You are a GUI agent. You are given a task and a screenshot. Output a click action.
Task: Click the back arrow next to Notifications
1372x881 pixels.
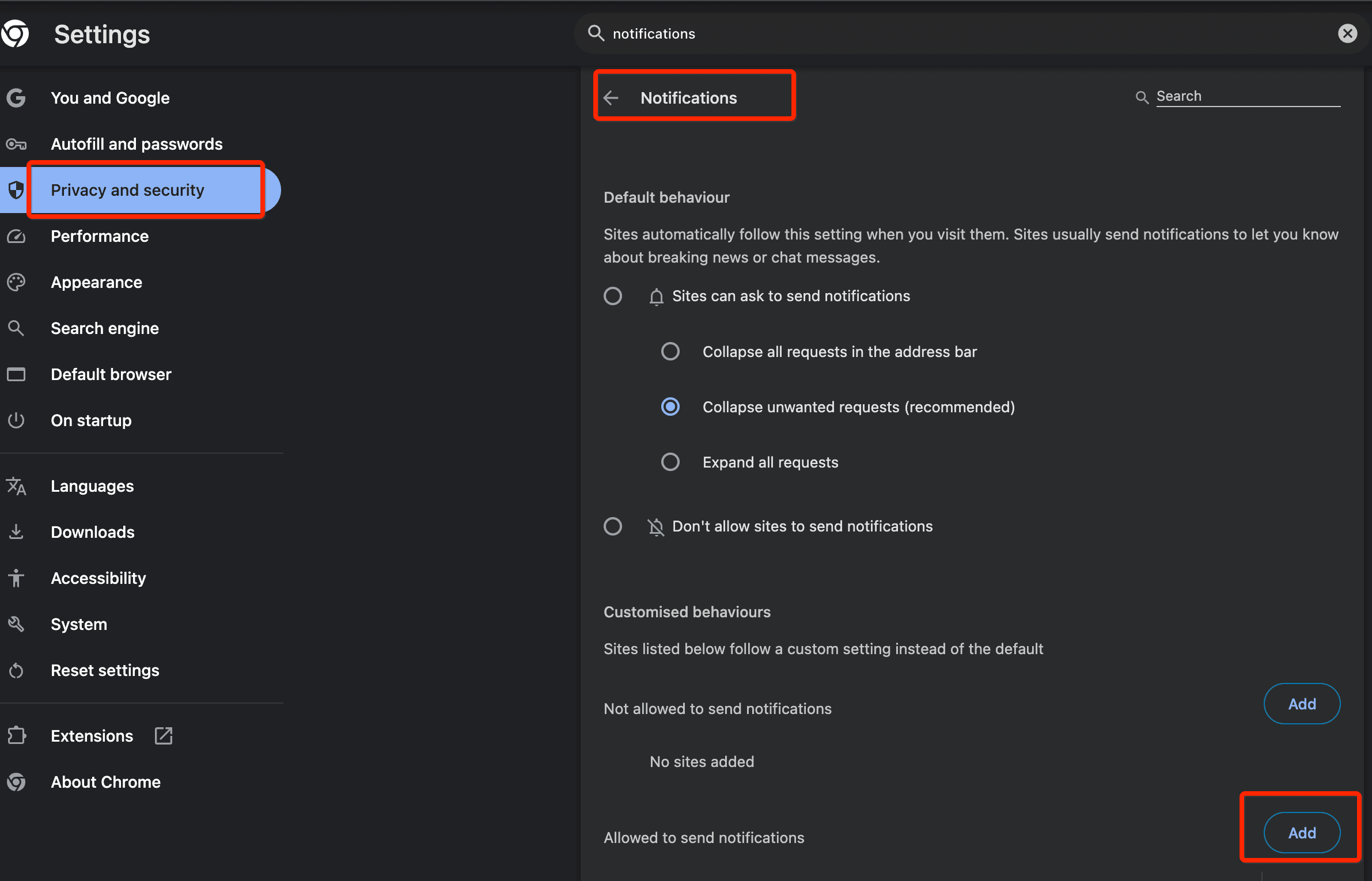coord(612,98)
